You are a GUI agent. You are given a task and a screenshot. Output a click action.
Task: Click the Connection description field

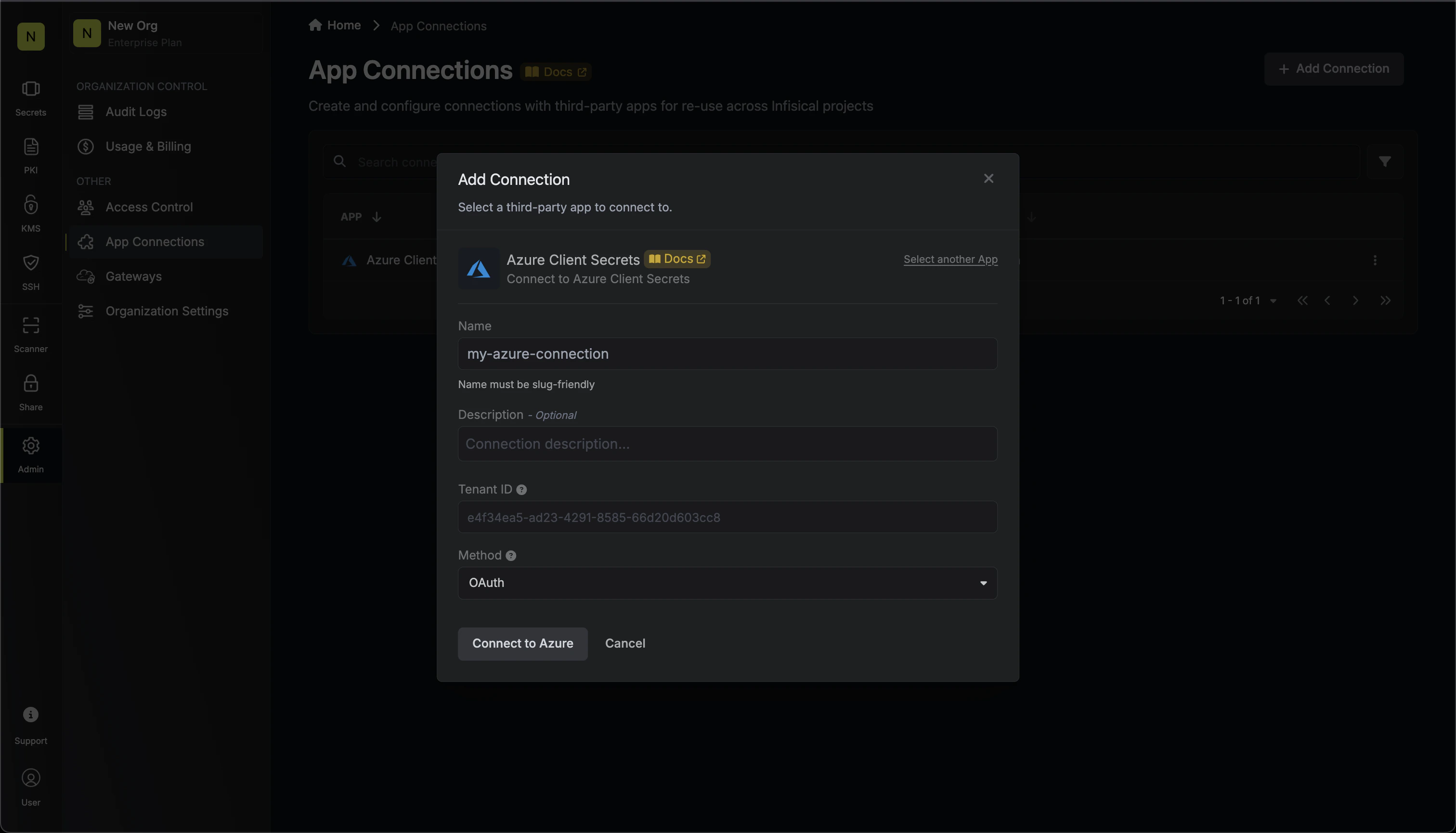tap(728, 444)
